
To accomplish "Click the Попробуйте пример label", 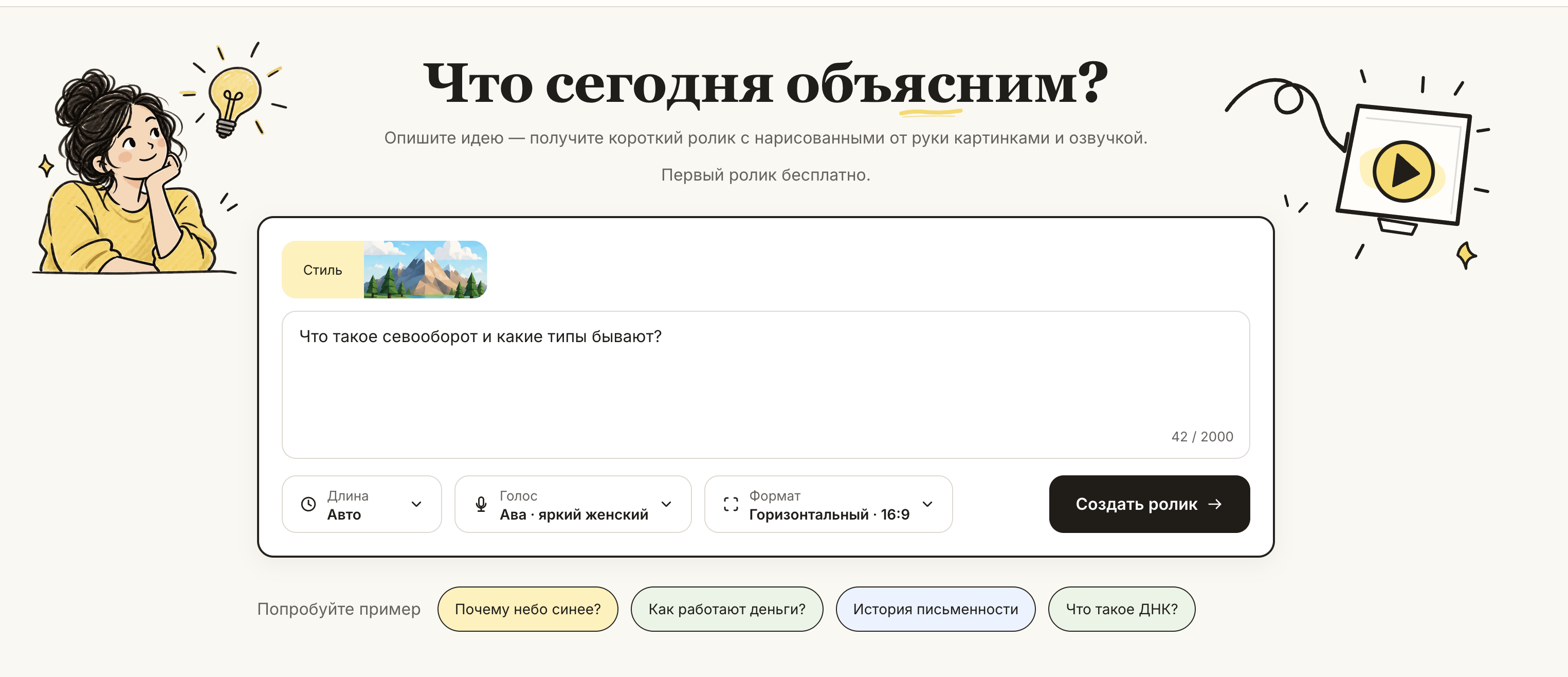I will pos(338,609).
